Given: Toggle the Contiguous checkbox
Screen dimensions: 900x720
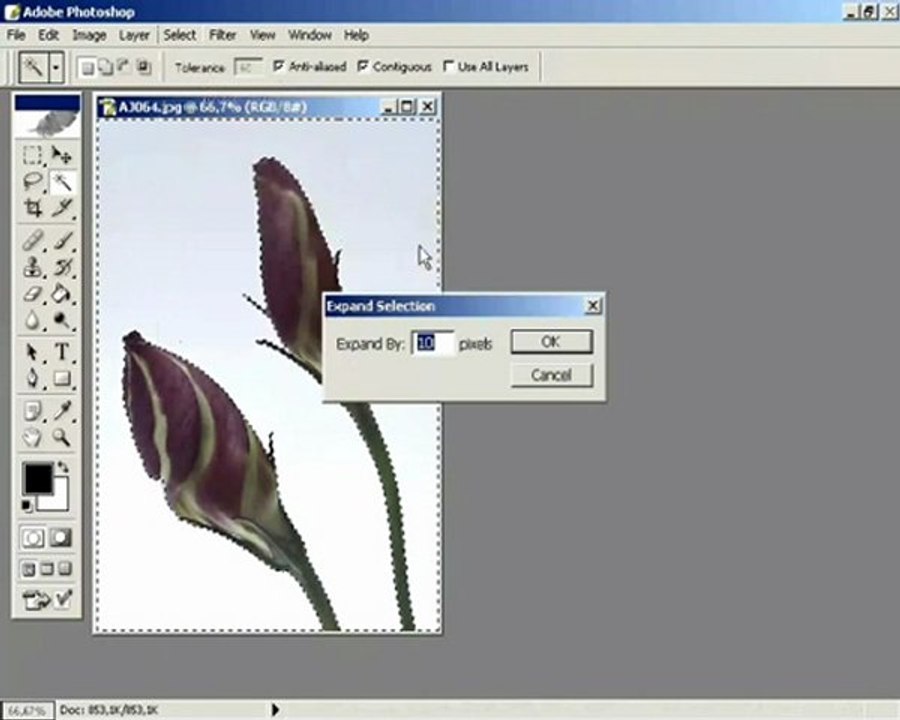Looking at the screenshot, I should tap(363, 66).
